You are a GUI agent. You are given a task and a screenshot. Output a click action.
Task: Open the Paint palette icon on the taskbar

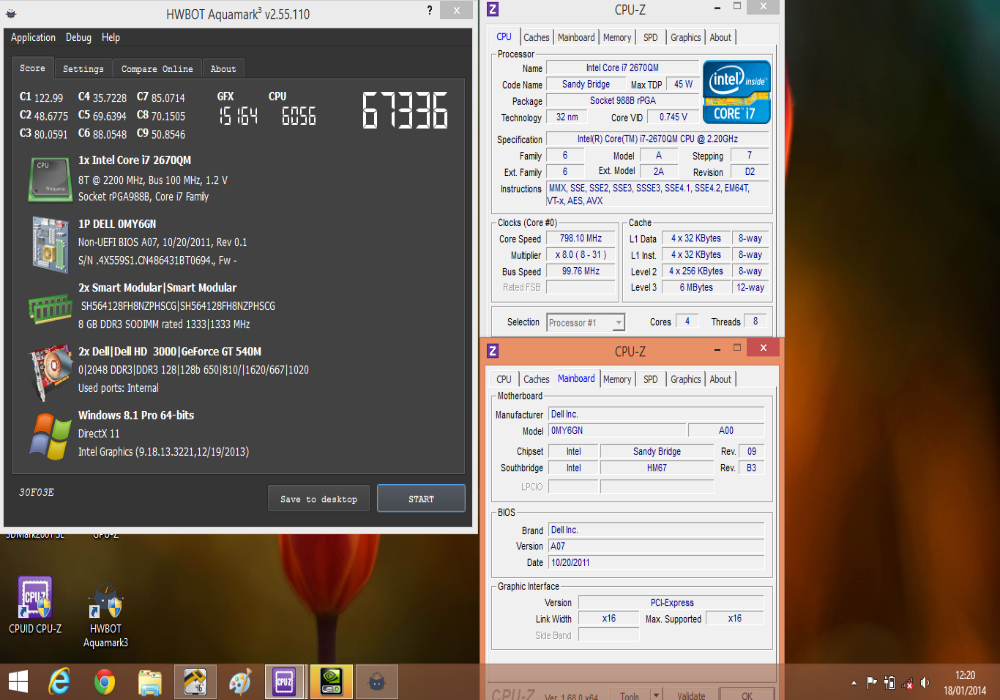pyautogui.click(x=240, y=682)
